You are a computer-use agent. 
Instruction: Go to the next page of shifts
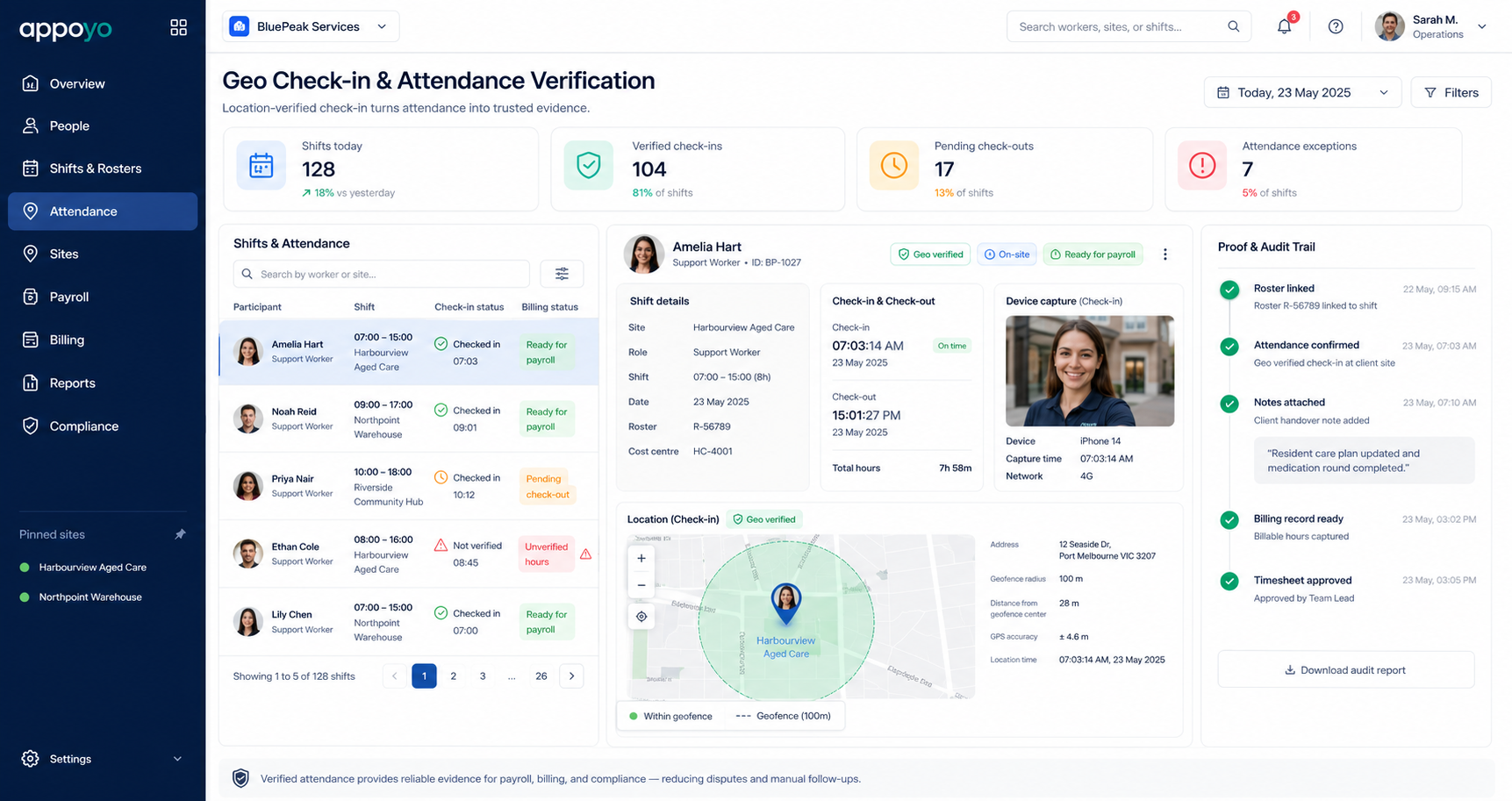(x=571, y=676)
